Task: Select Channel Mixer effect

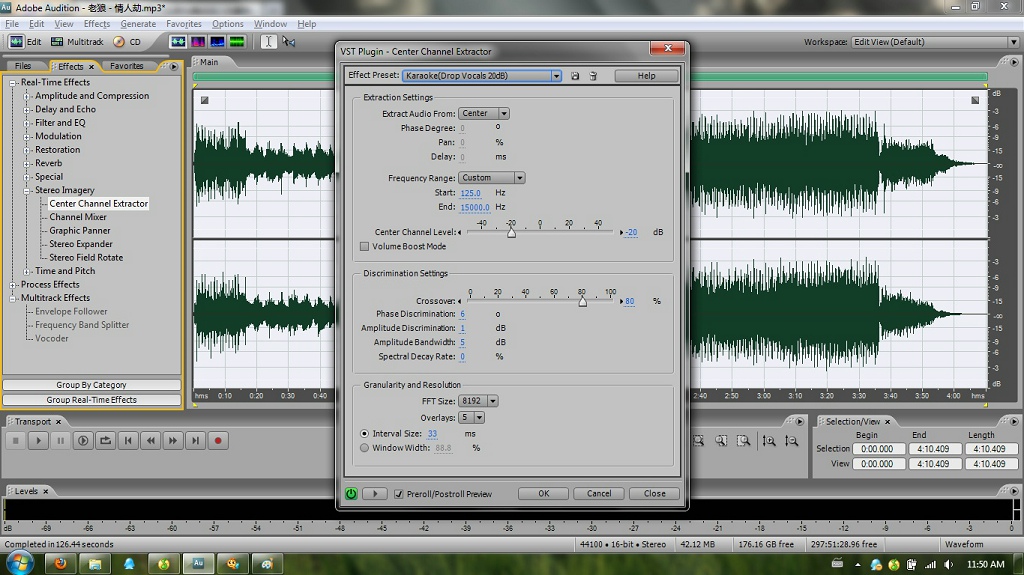Action: tap(78, 217)
